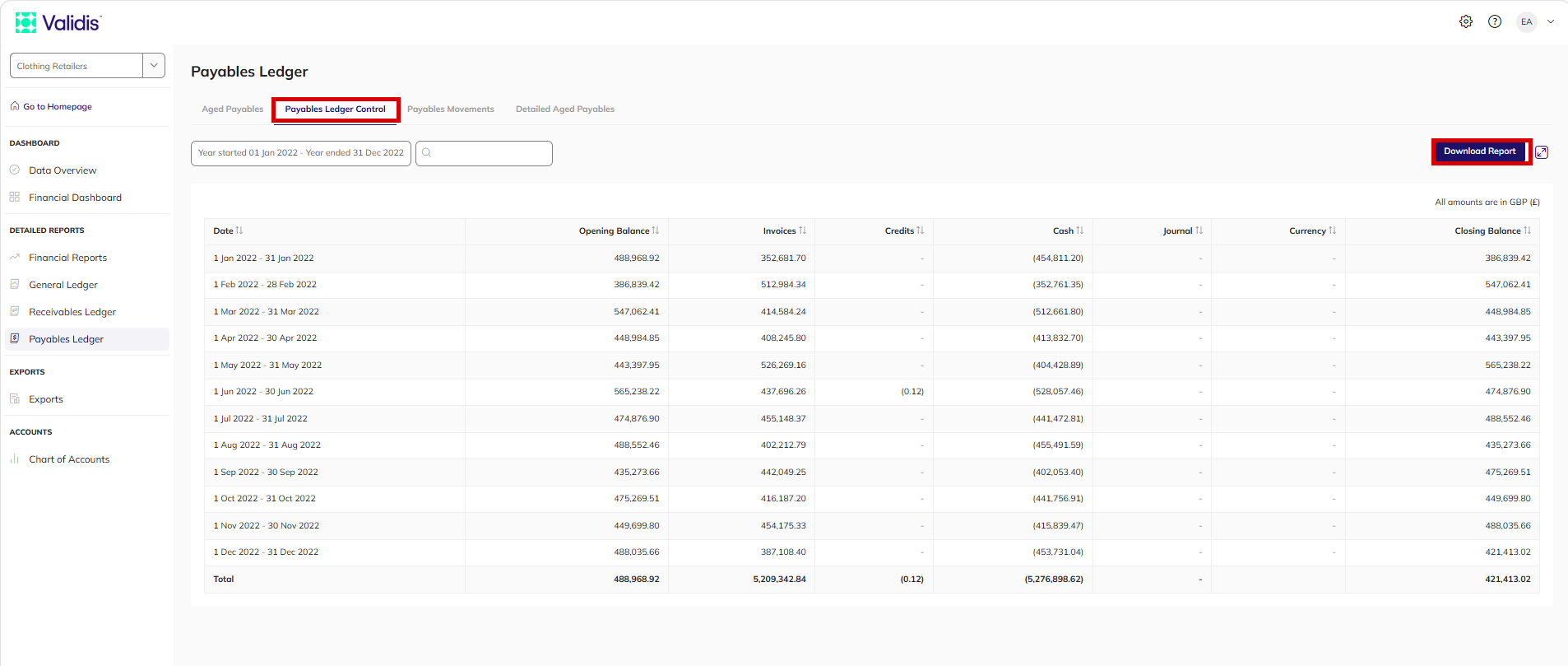Click the credits value (0.12) in June row
The height and width of the screenshot is (666, 1568).
tap(912, 392)
